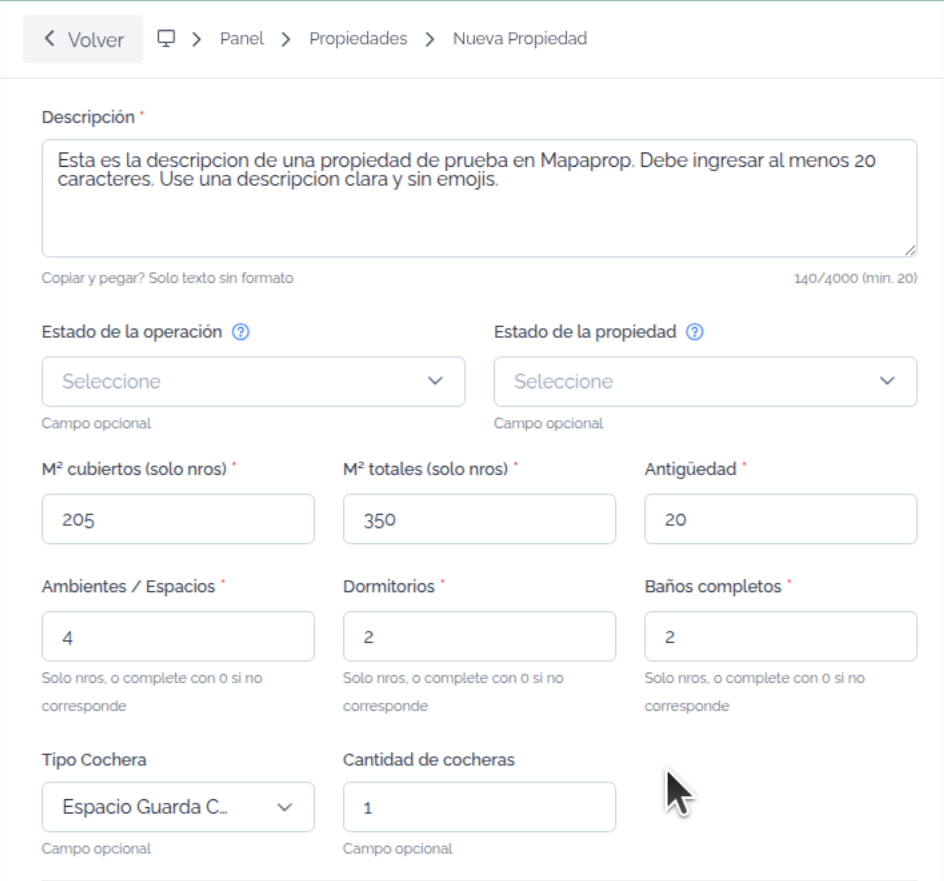944x881 pixels.
Task: Click the monitor icon in breadcrumb
Action: tap(166, 39)
